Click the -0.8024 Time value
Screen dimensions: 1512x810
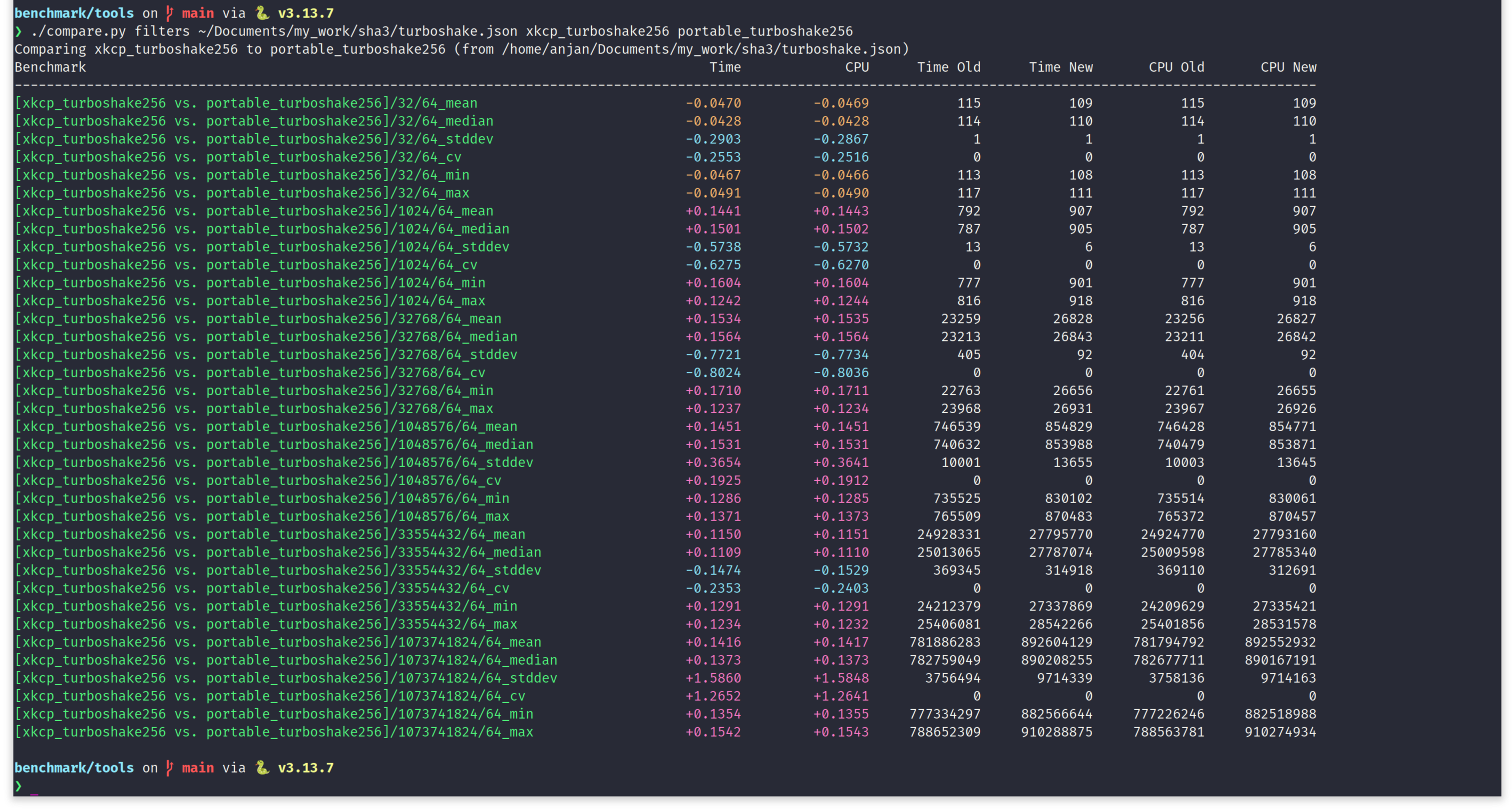(x=713, y=372)
